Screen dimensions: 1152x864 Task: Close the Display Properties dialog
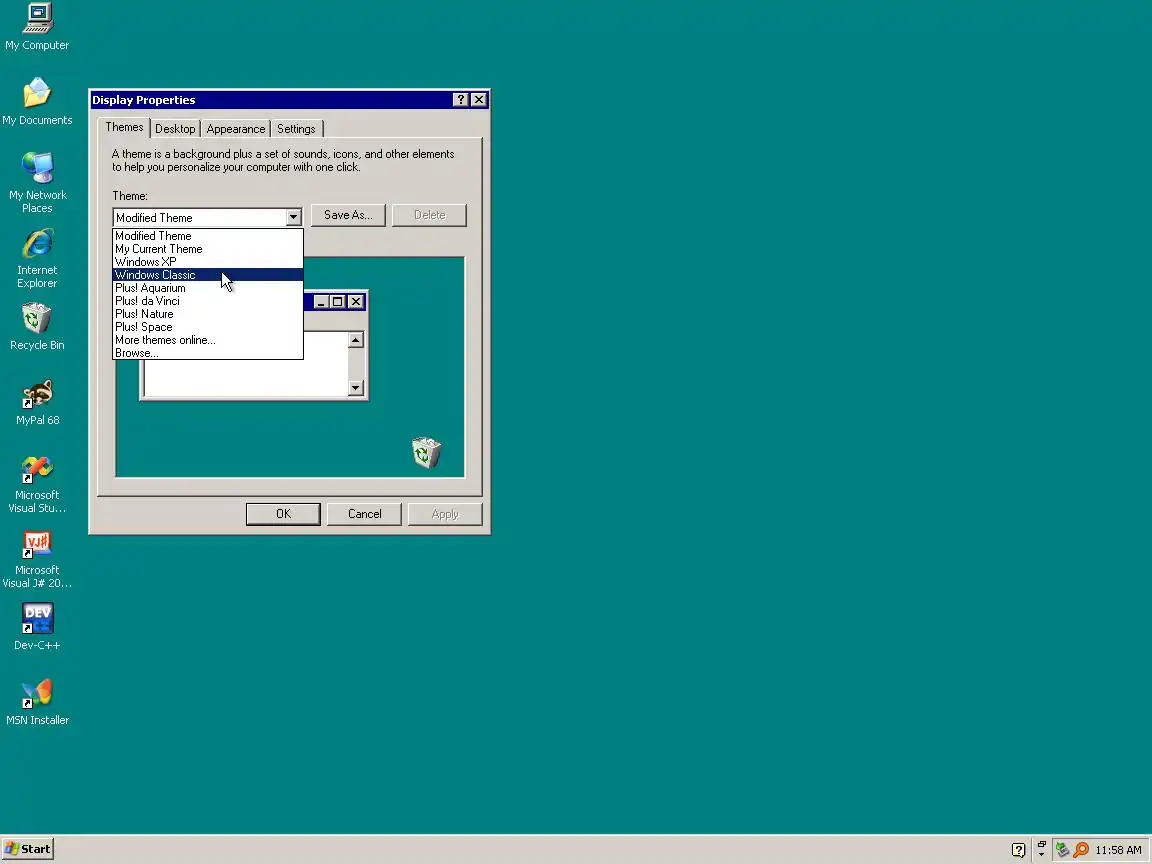pyautogui.click(x=478, y=100)
